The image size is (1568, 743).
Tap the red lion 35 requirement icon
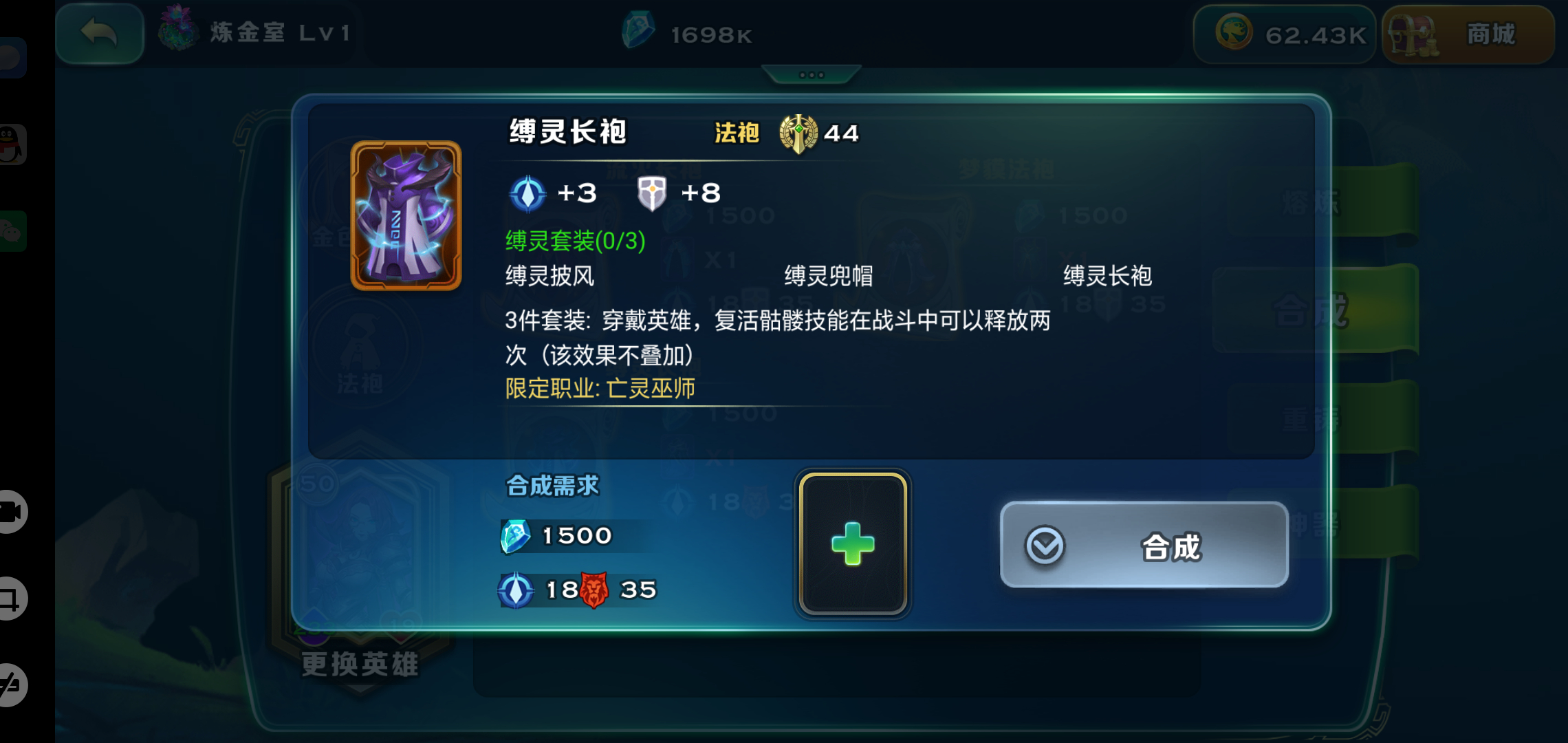click(x=594, y=590)
